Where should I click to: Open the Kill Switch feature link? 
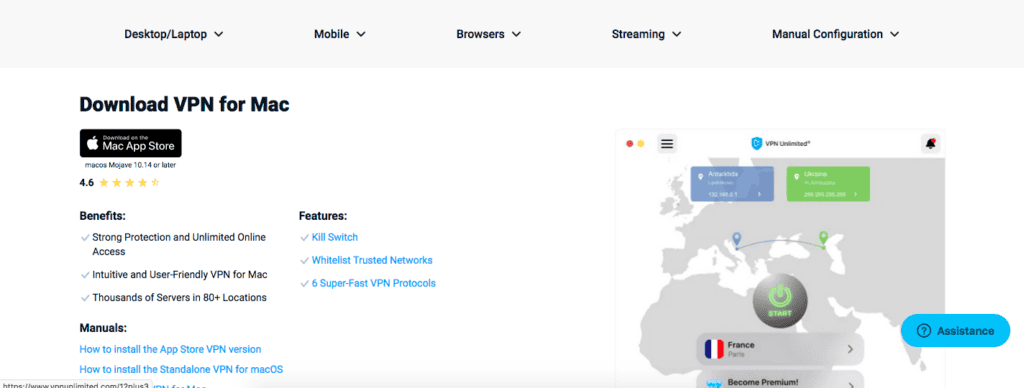334,237
